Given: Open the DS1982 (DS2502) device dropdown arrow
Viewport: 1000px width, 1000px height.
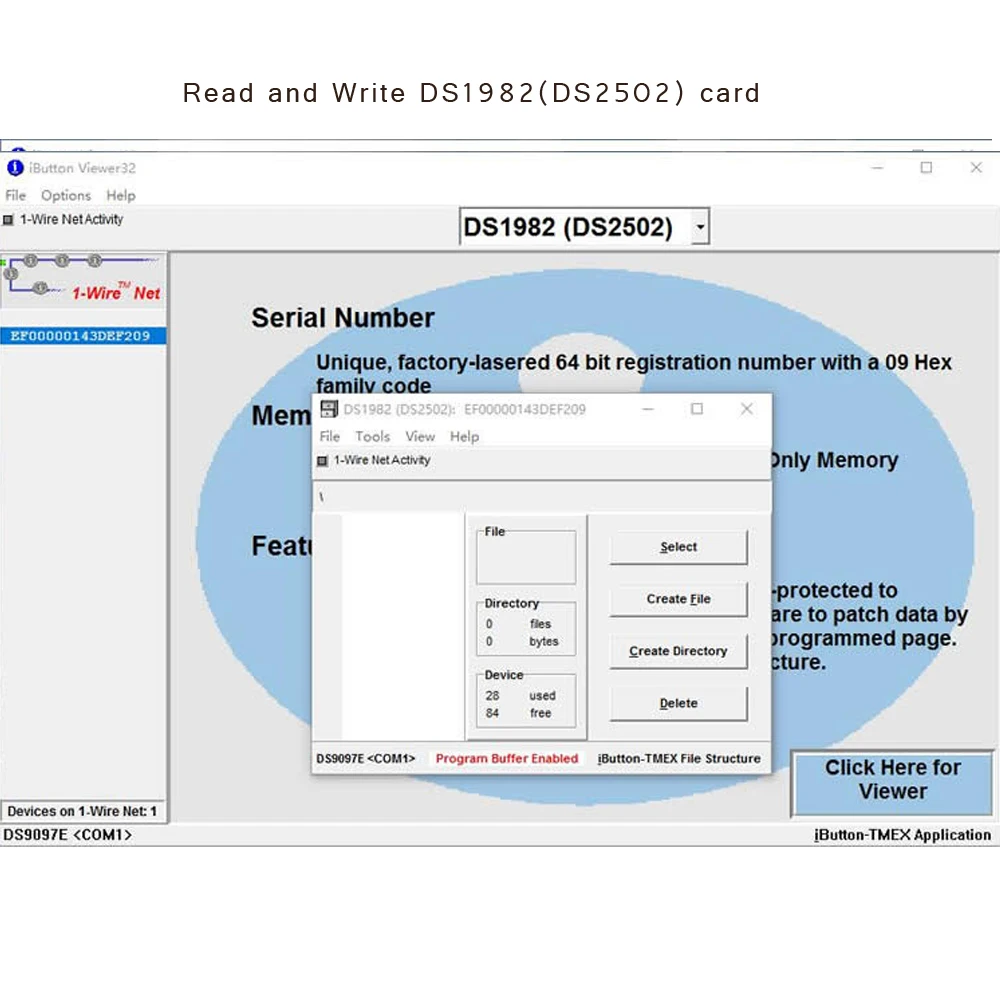Looking at the screenshot, I should click(x=700, y=226).
